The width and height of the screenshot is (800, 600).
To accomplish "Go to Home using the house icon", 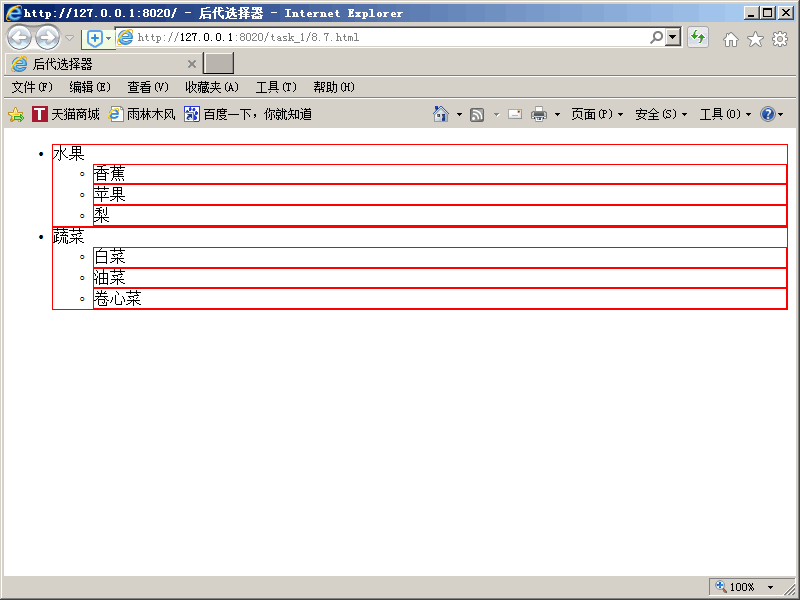I will tap(731, 39).
